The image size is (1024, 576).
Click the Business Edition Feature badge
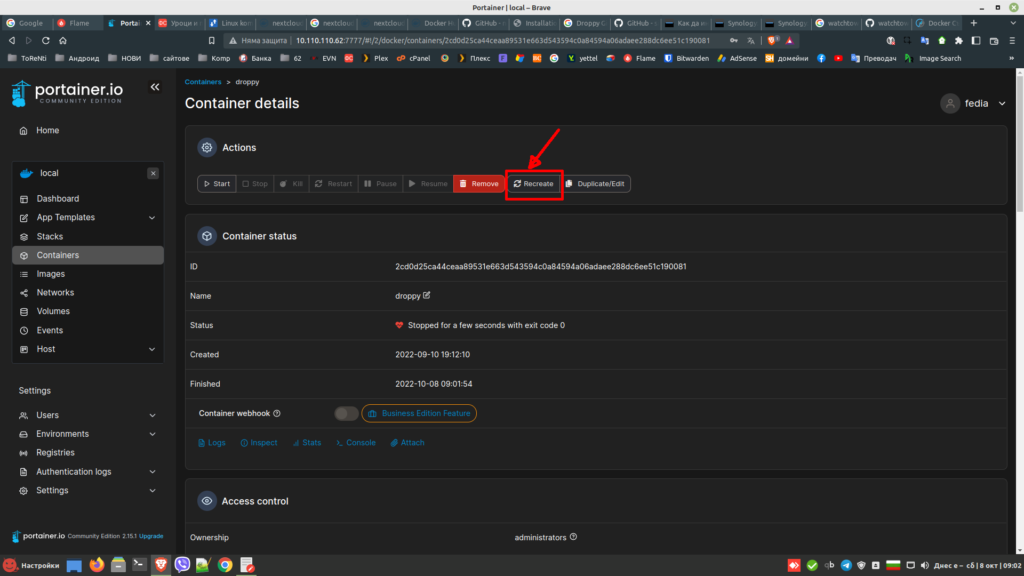tap(419, 413)
